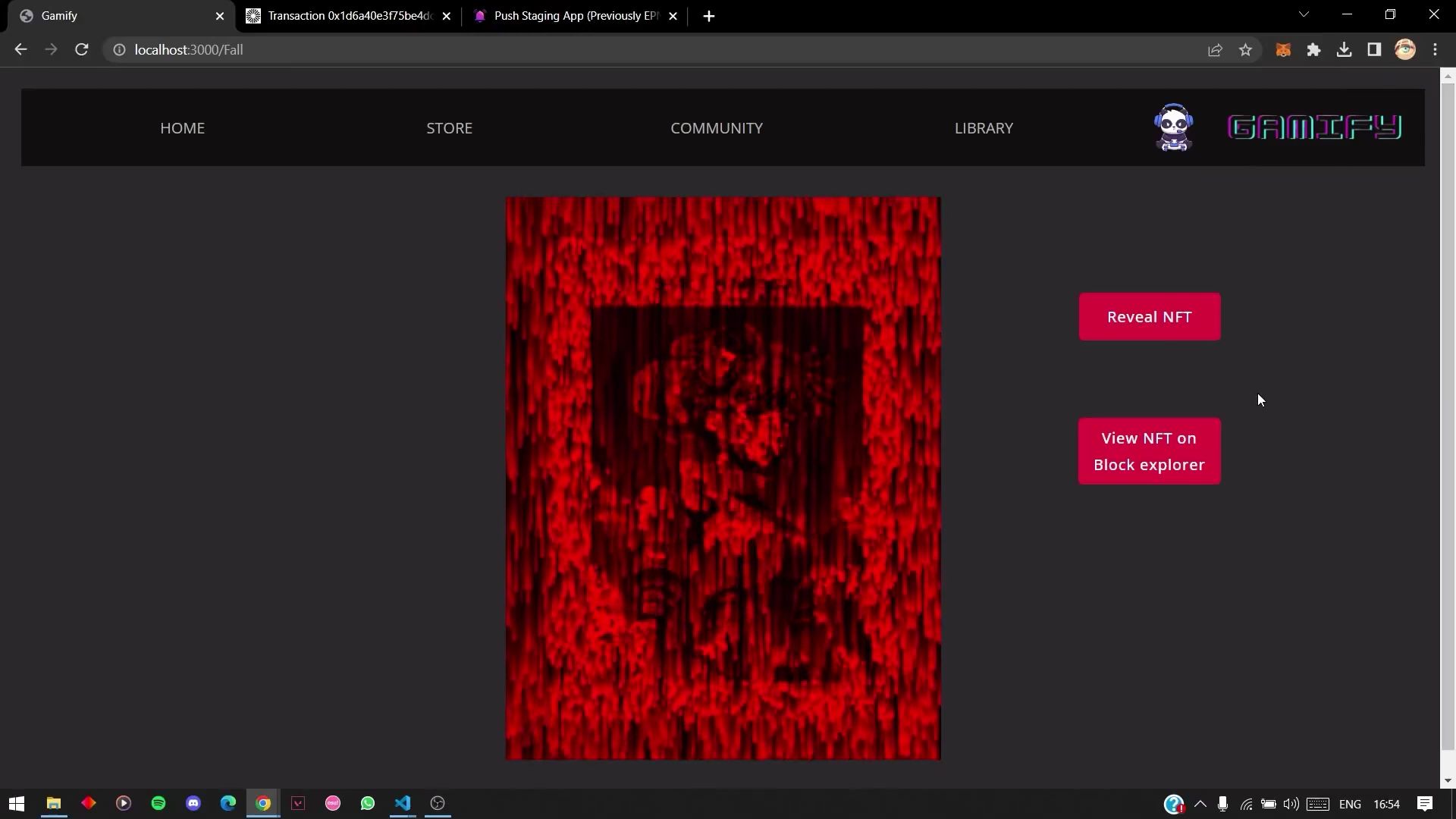The height and width of the screenshot is (819, 1456).
Task: Open LIBRARY from the navbar
Action: (x=984, y=128)
